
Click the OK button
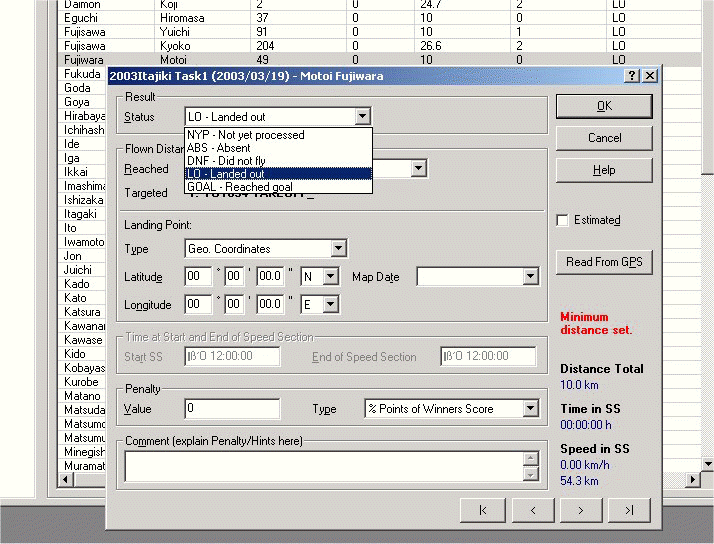(604, 106)
